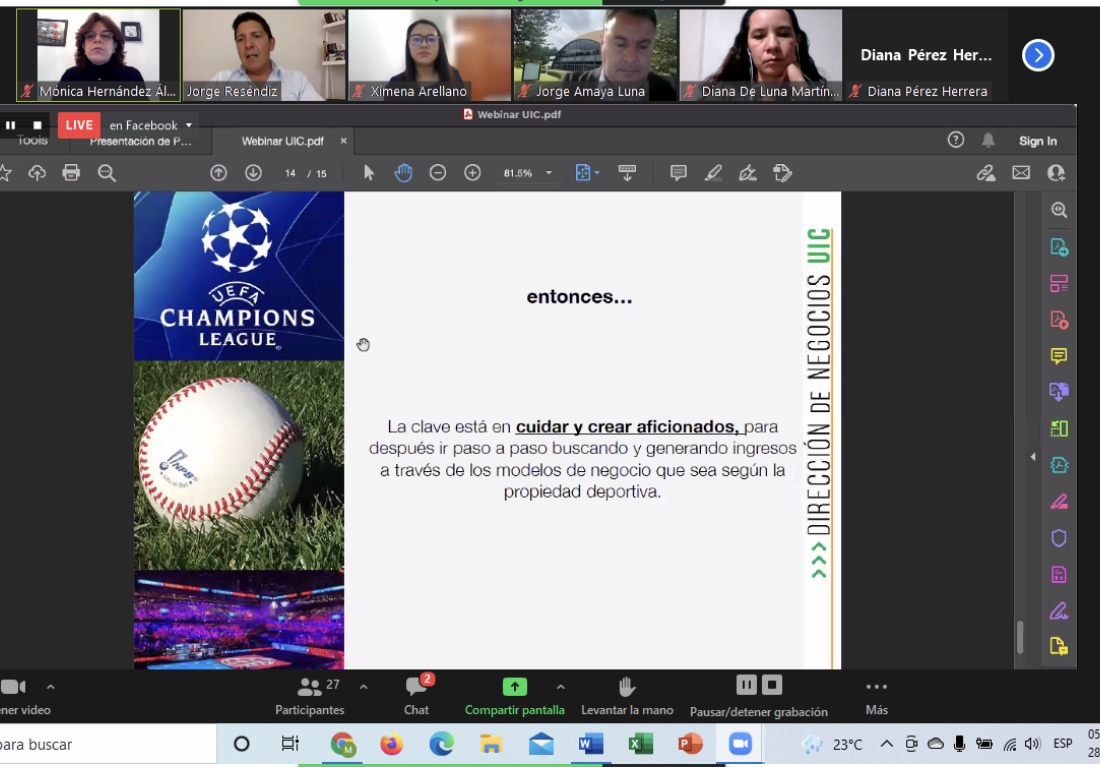Open the share with others person icon
Screen dimensions: 1100x767
(1056, 173)
